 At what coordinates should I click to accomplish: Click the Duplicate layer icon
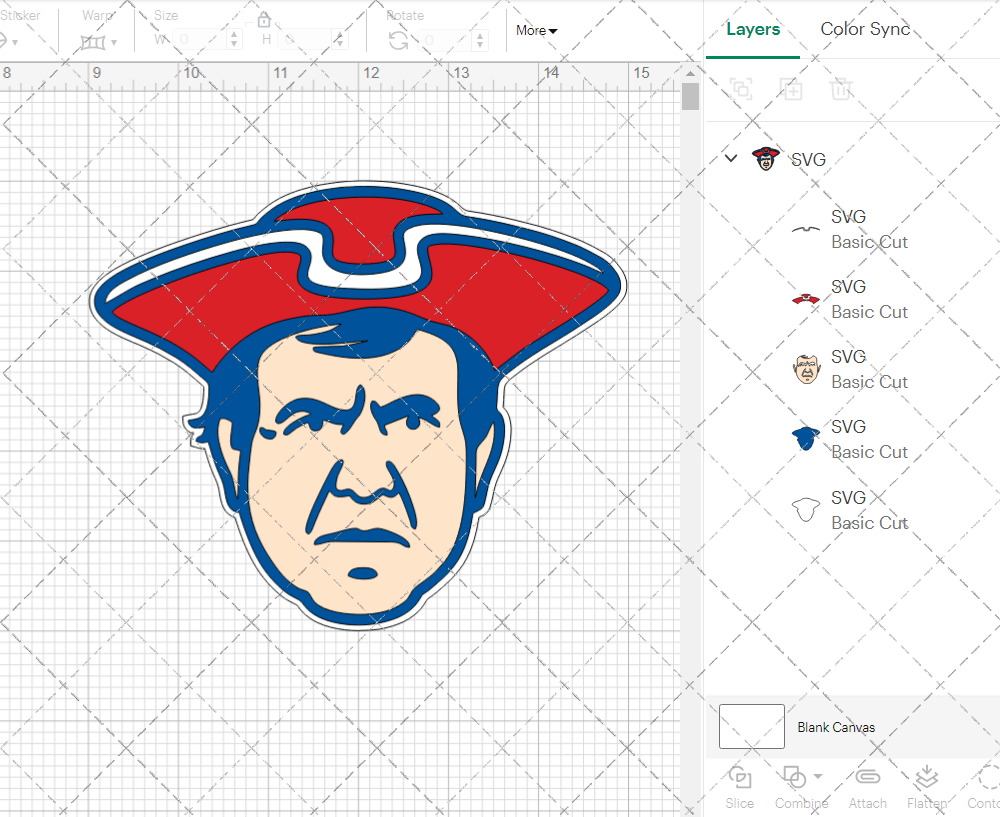[x=791, y=89]
